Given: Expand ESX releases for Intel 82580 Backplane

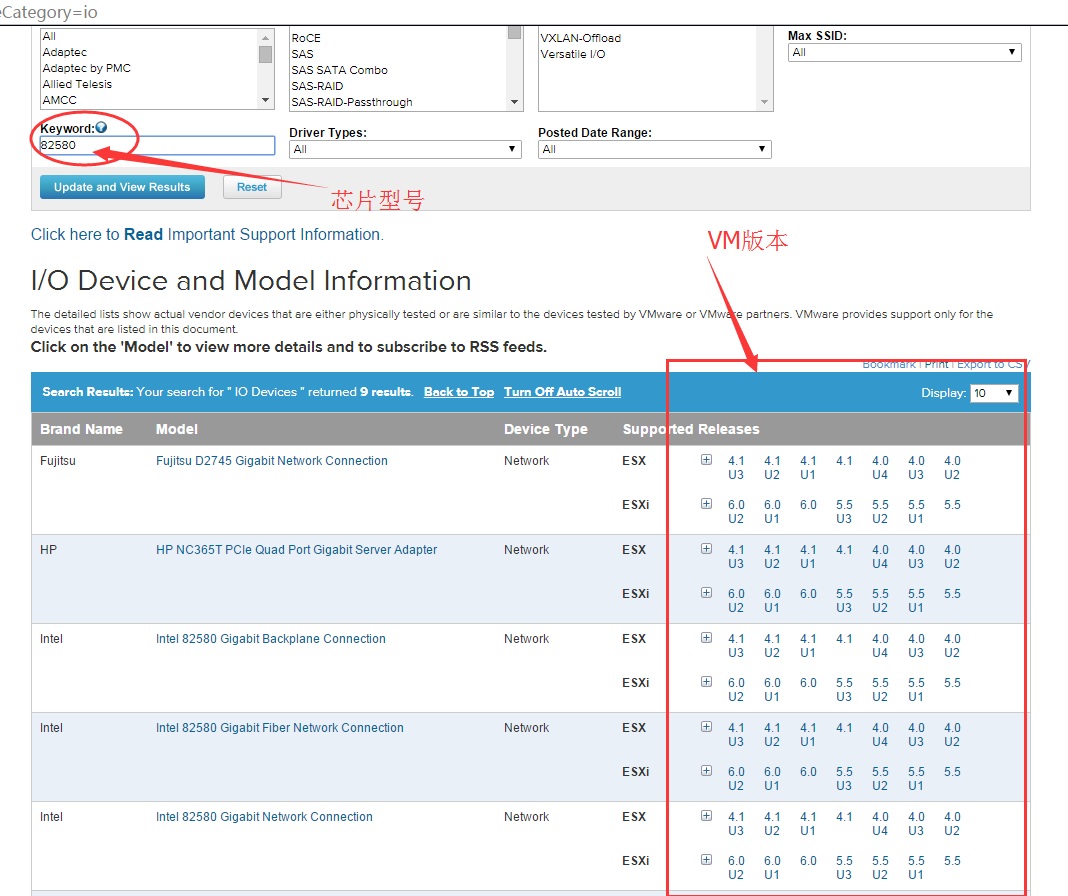Looking at the screenshot, I should 706,638.
